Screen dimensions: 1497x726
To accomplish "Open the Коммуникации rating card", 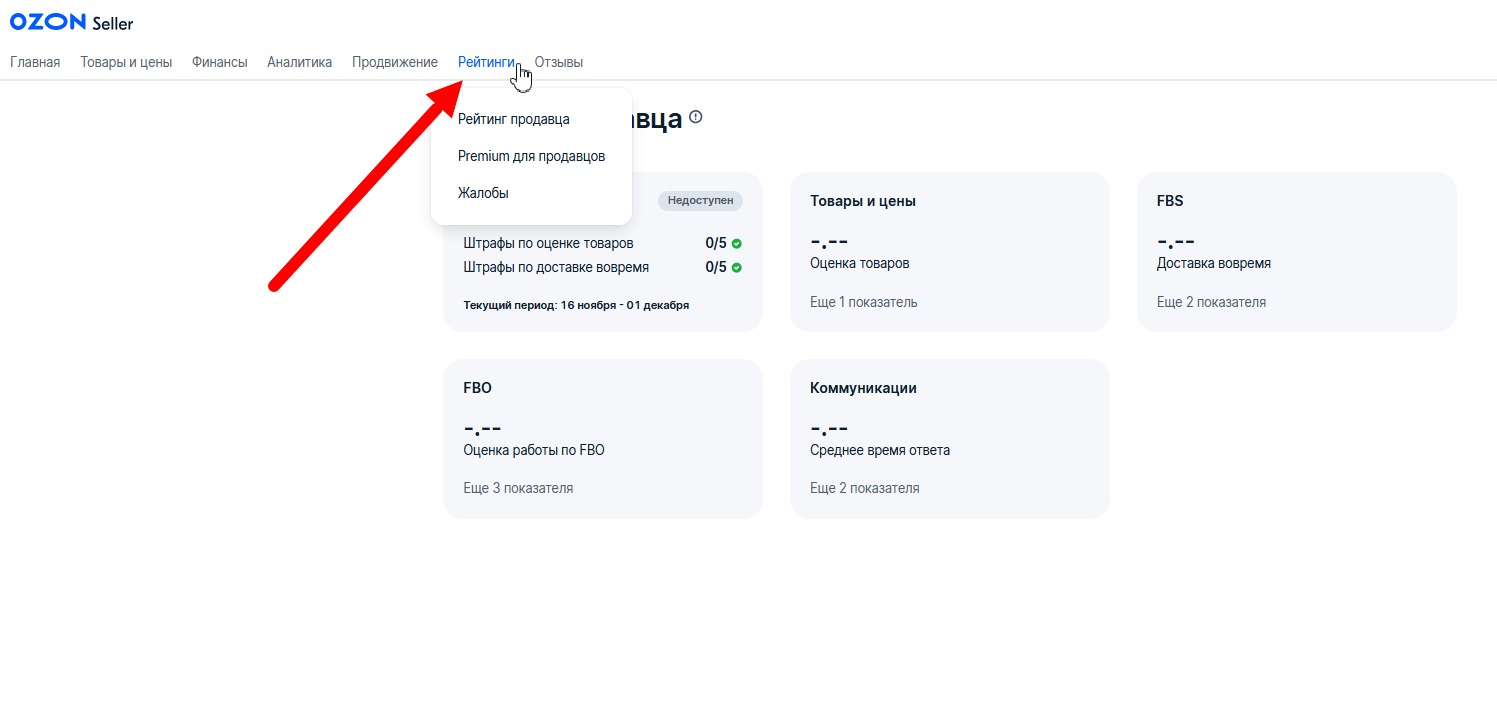I will tap(950, 438).
